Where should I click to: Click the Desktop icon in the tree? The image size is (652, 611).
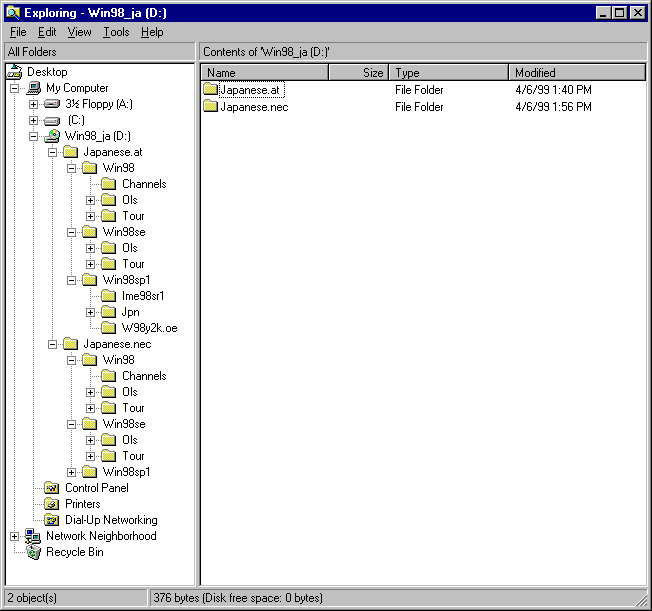(x=15, y=72)
